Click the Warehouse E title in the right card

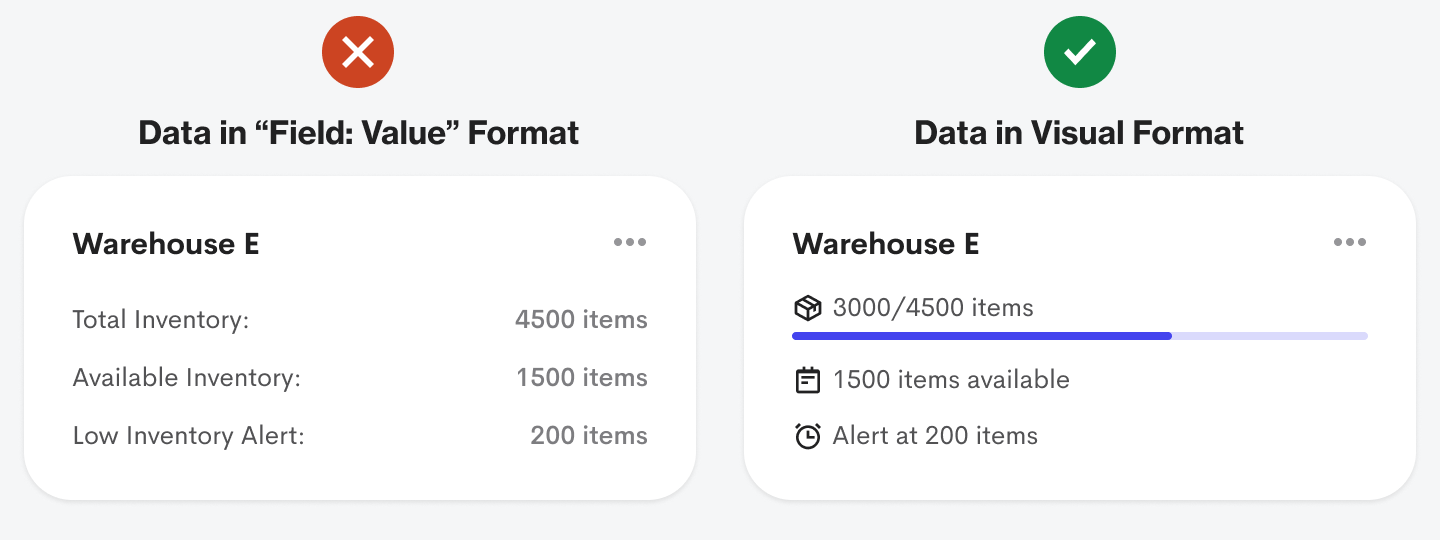(x=886, y=244)
